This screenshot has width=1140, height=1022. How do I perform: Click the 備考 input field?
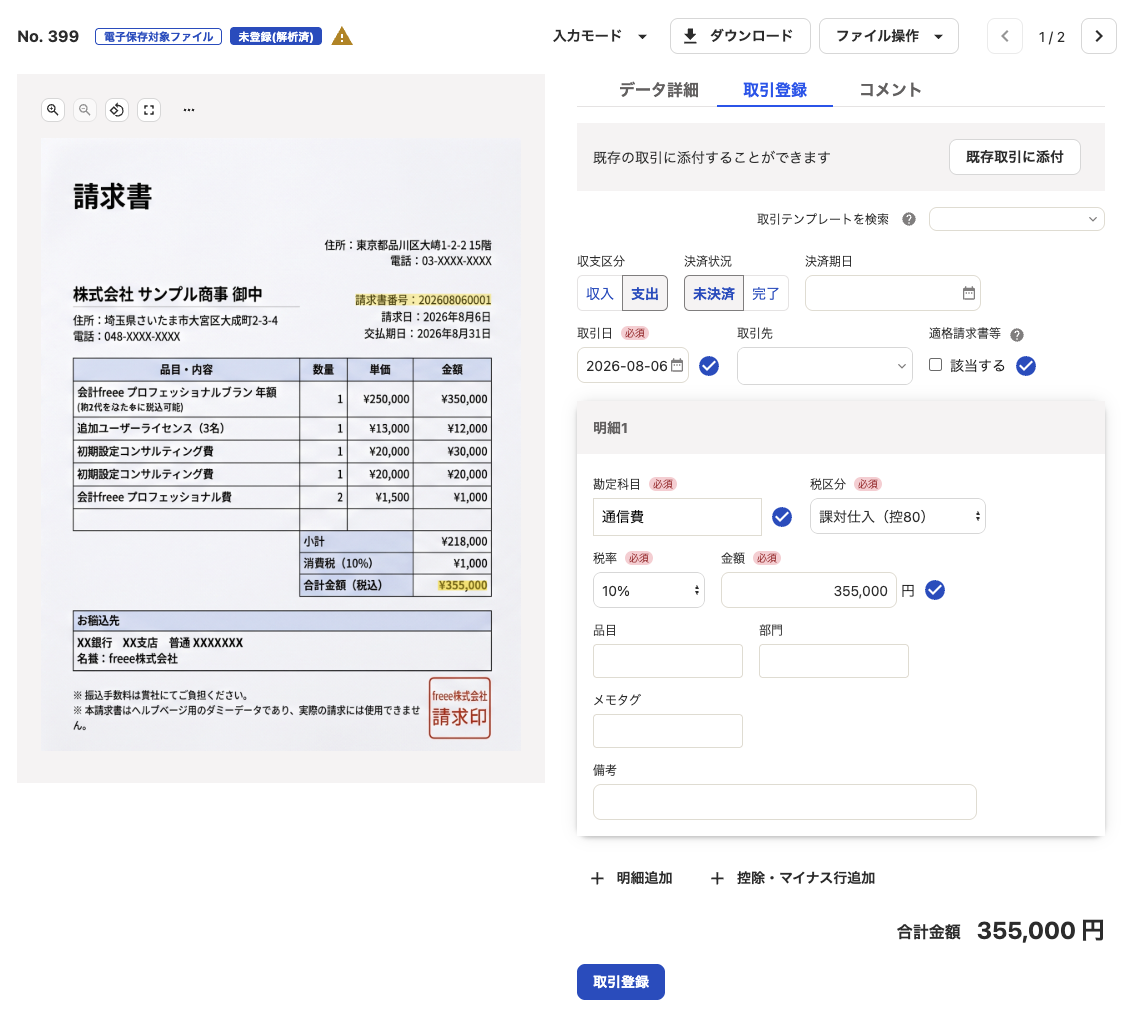(784, 802)
